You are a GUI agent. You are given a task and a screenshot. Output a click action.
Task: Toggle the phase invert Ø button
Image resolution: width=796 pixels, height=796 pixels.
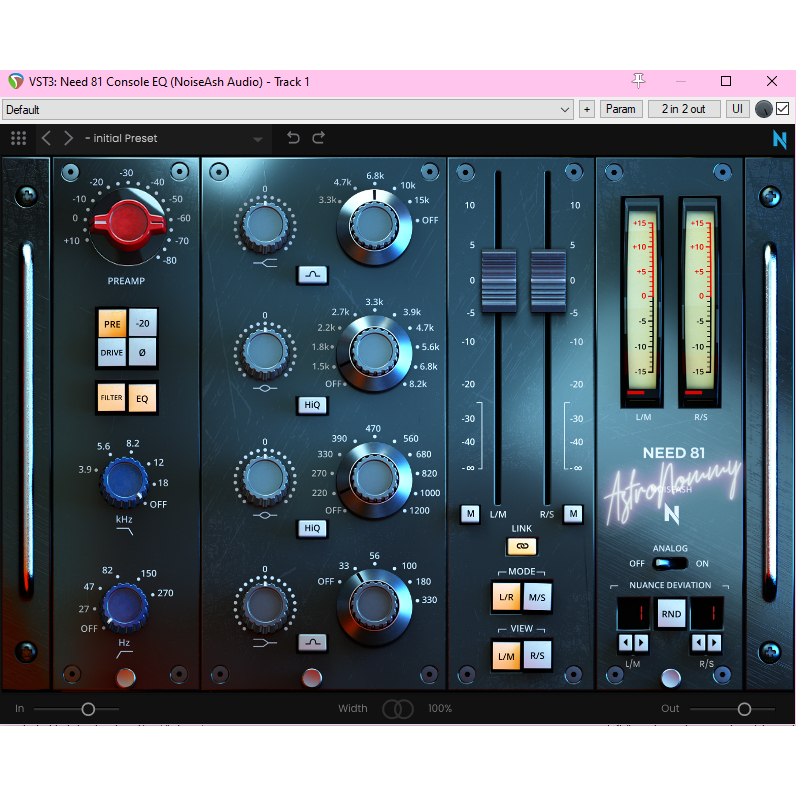(x=142, y=352)
